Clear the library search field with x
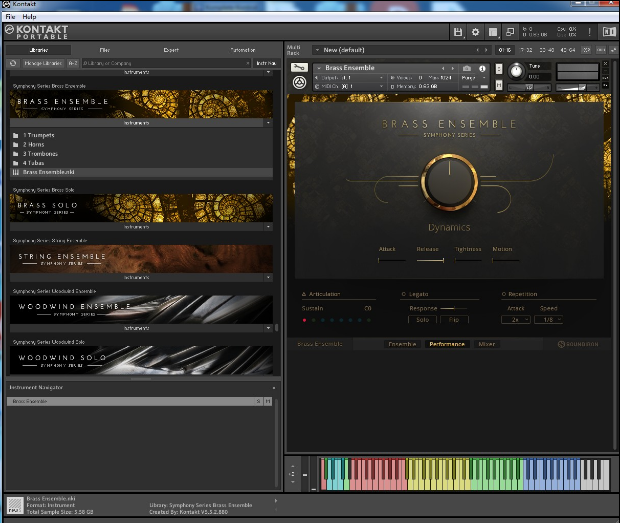Viewport: 620px width, 523px height. [x=248, y=63]
